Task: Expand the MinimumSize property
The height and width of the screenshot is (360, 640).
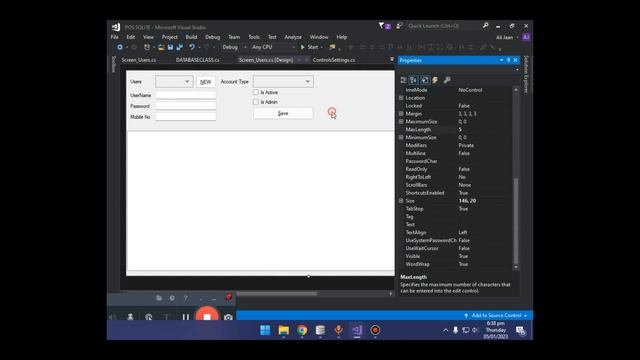Action: point(401,138)
